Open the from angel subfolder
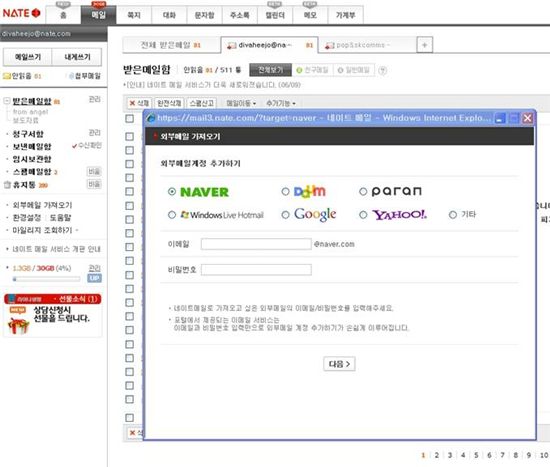The image size is (550, 467). [31, 112]
